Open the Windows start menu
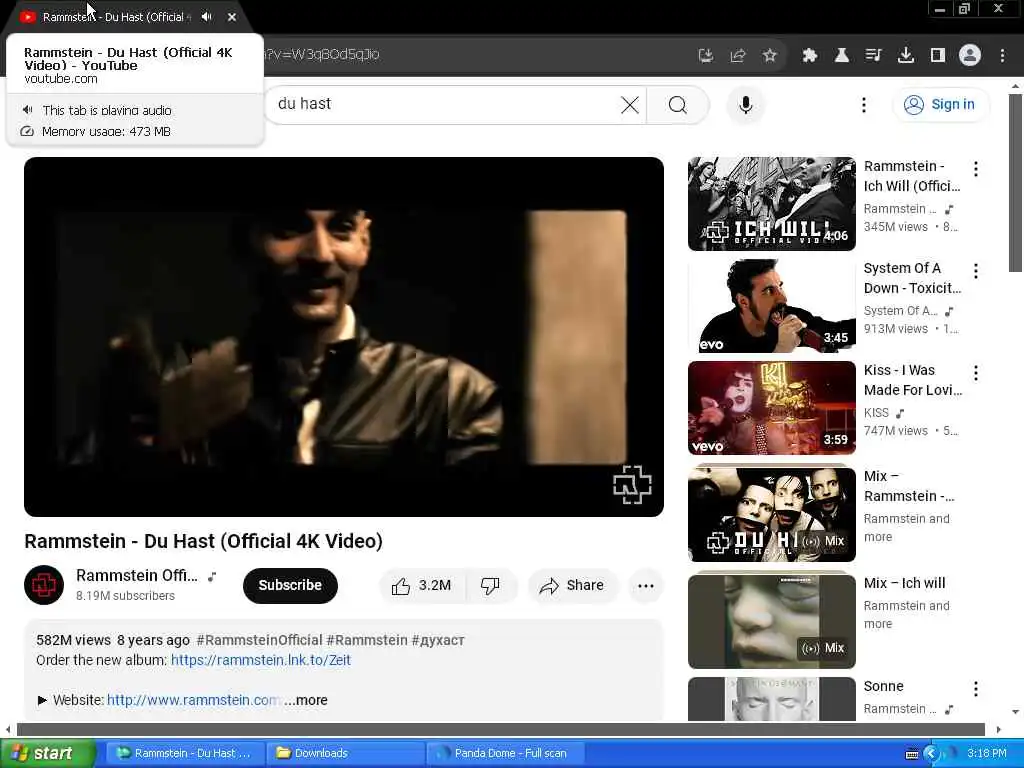1024x768 pixels. [47, 753]
